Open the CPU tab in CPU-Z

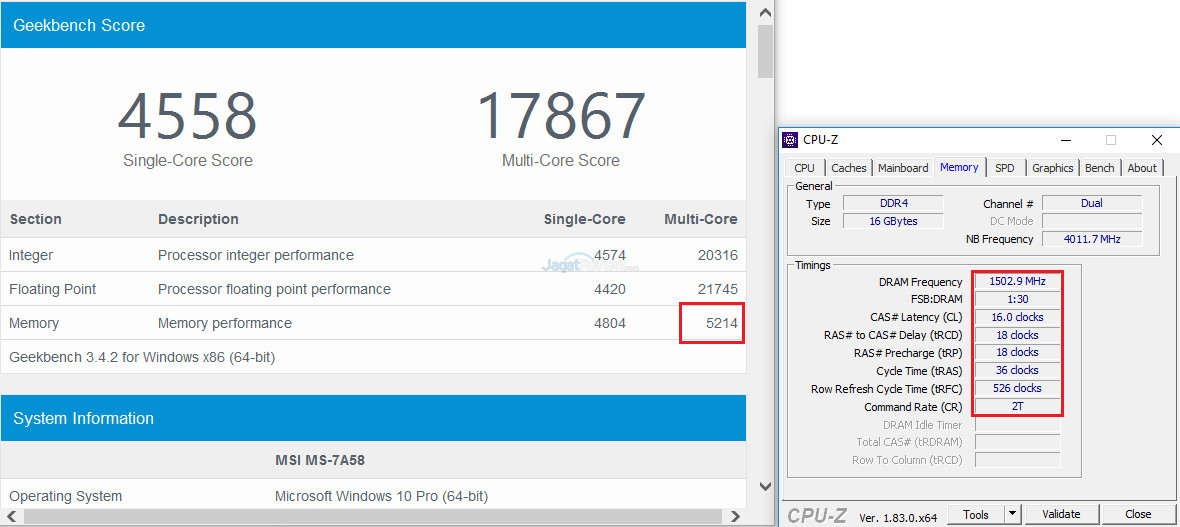[x=804, y=168]
